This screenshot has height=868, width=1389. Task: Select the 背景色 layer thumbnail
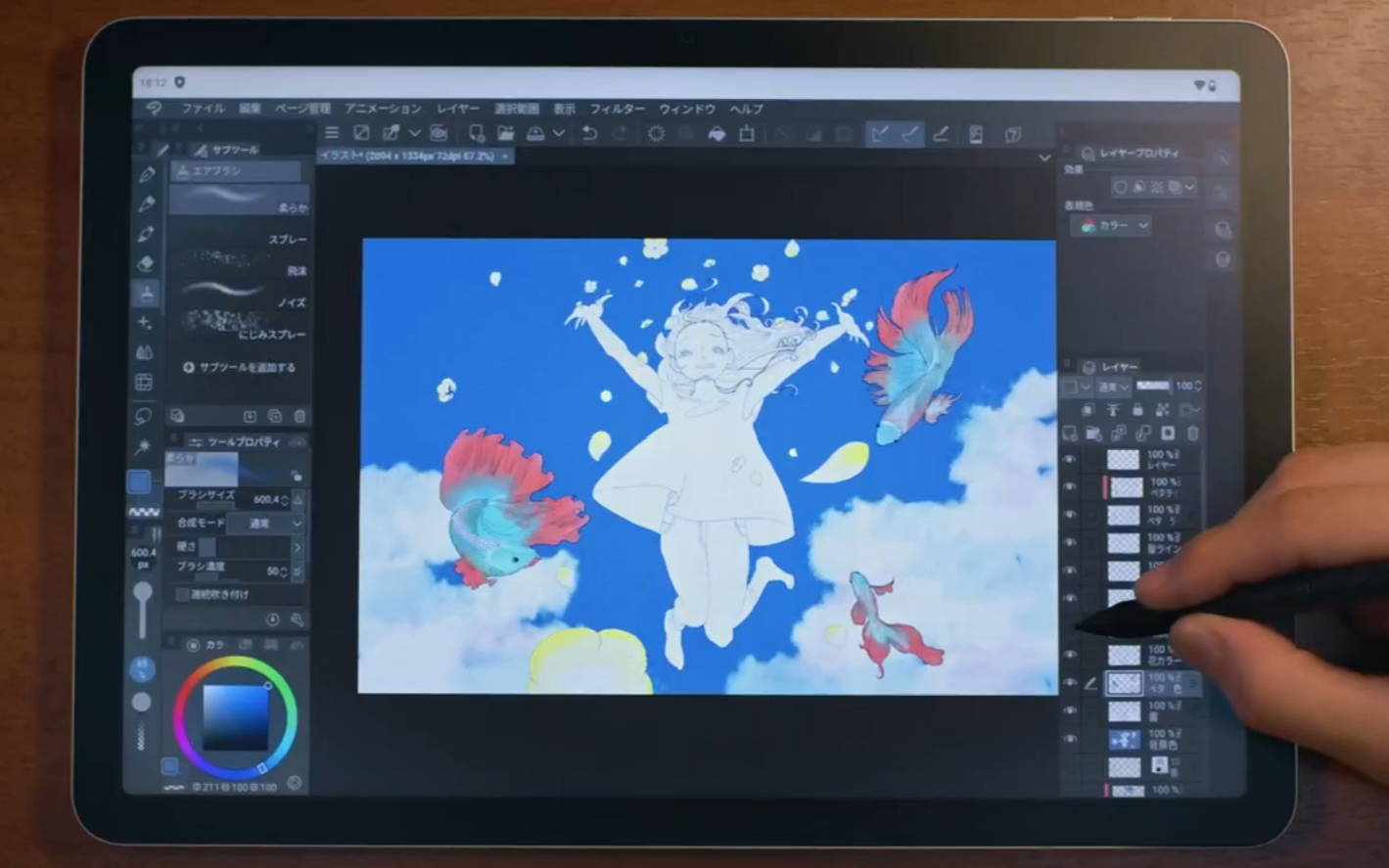[1124, 740]
